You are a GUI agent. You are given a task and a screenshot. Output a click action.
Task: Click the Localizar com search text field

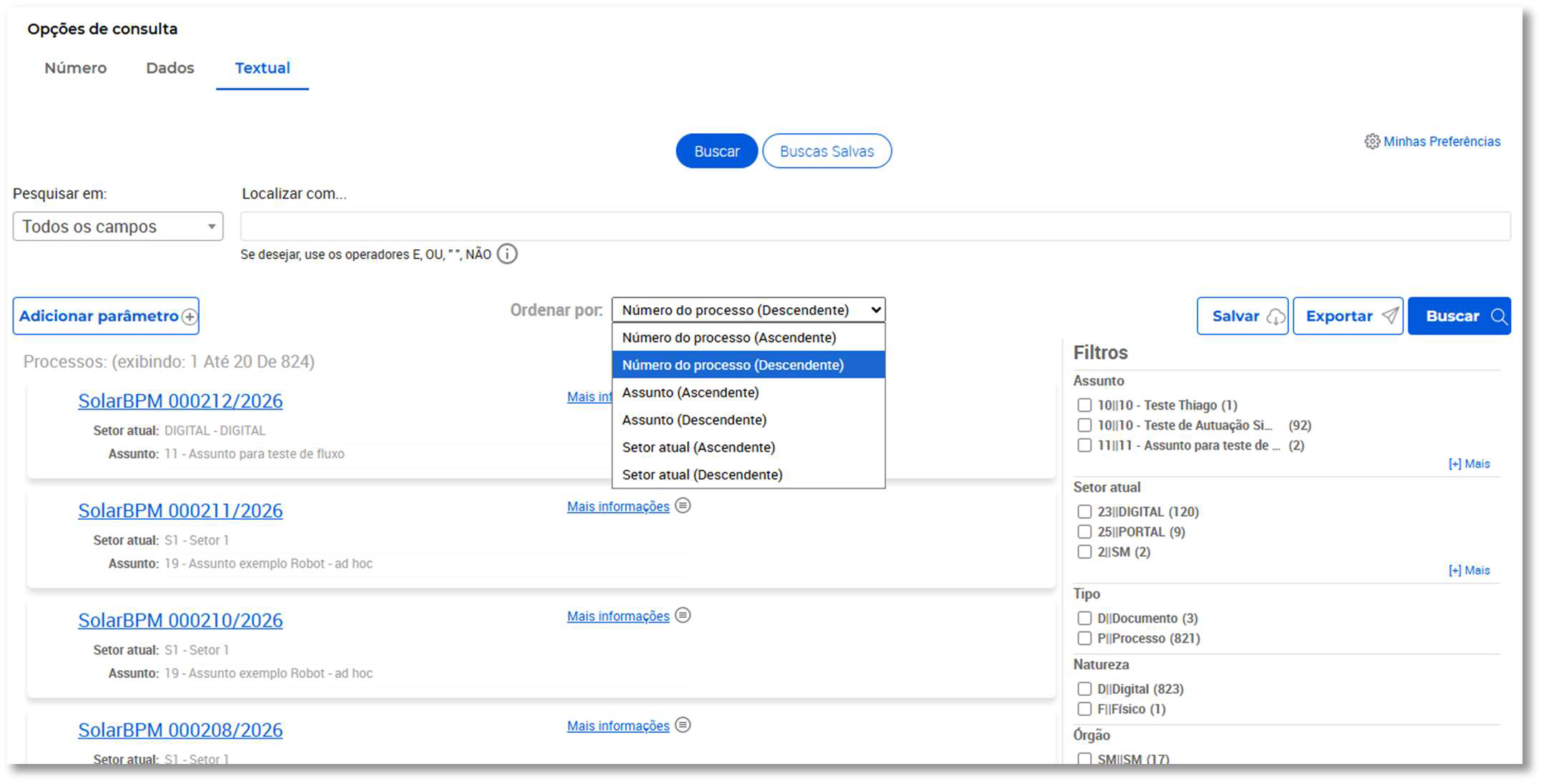[x=875, y=226]
